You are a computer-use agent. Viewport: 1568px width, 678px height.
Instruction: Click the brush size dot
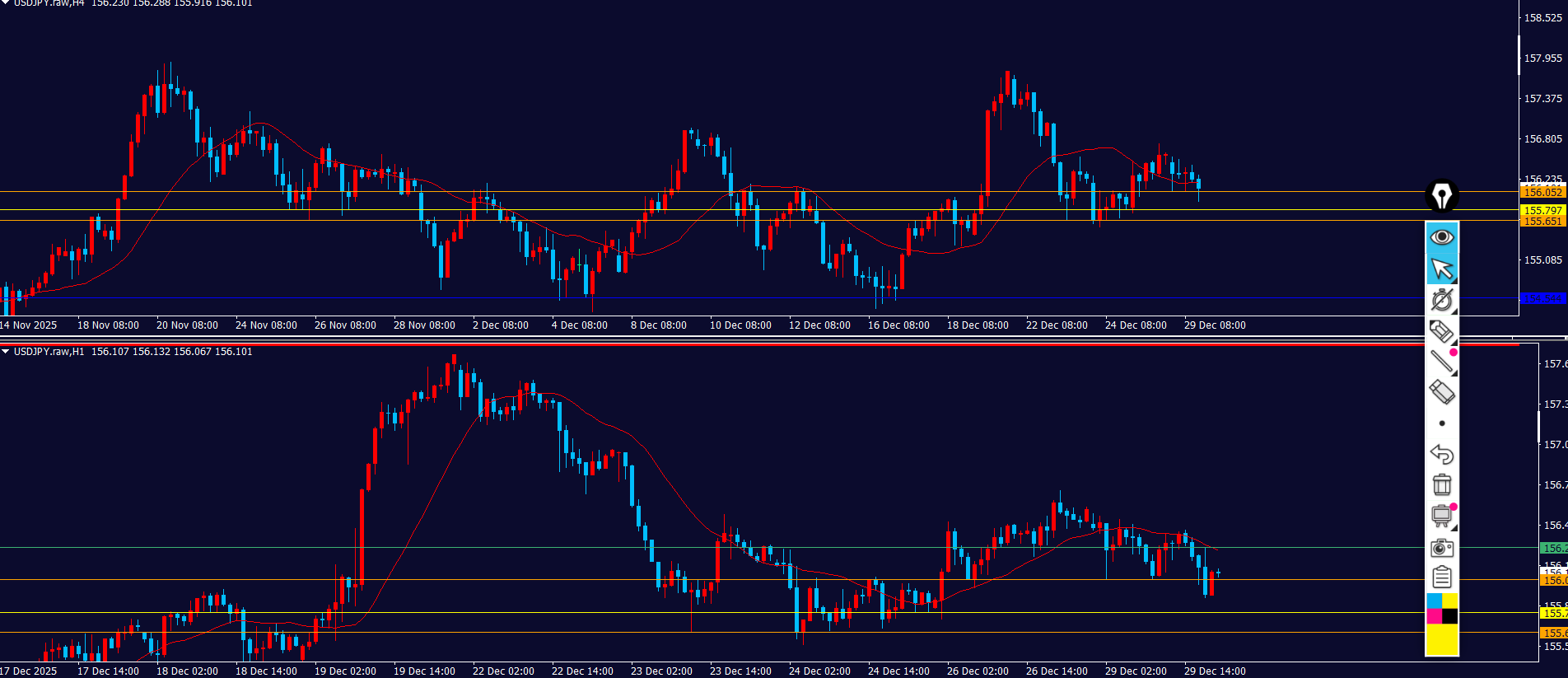coord(1442,423)
